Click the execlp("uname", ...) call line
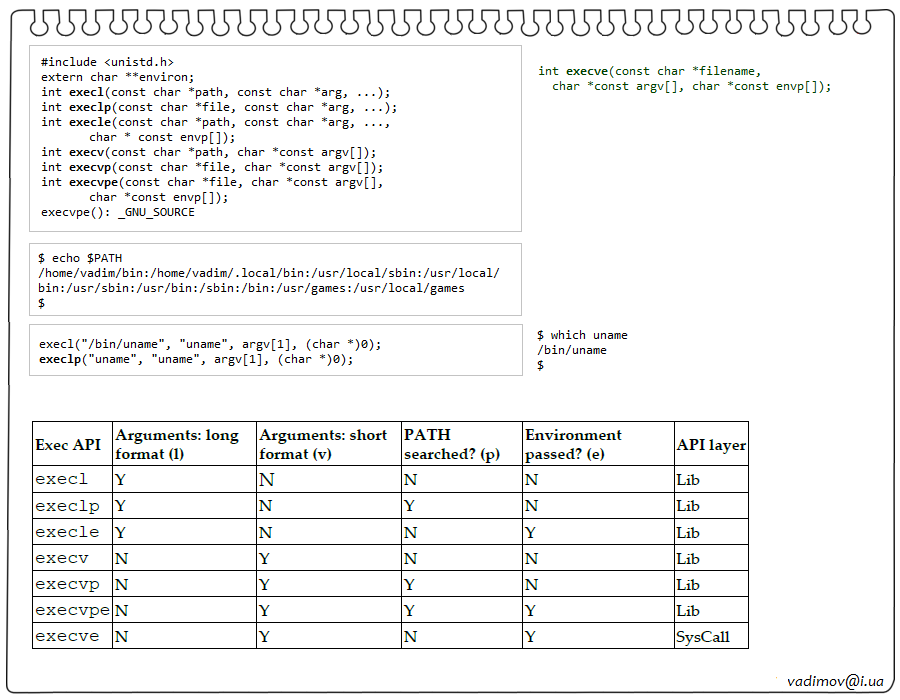900x700 pixels. (196, 359)
